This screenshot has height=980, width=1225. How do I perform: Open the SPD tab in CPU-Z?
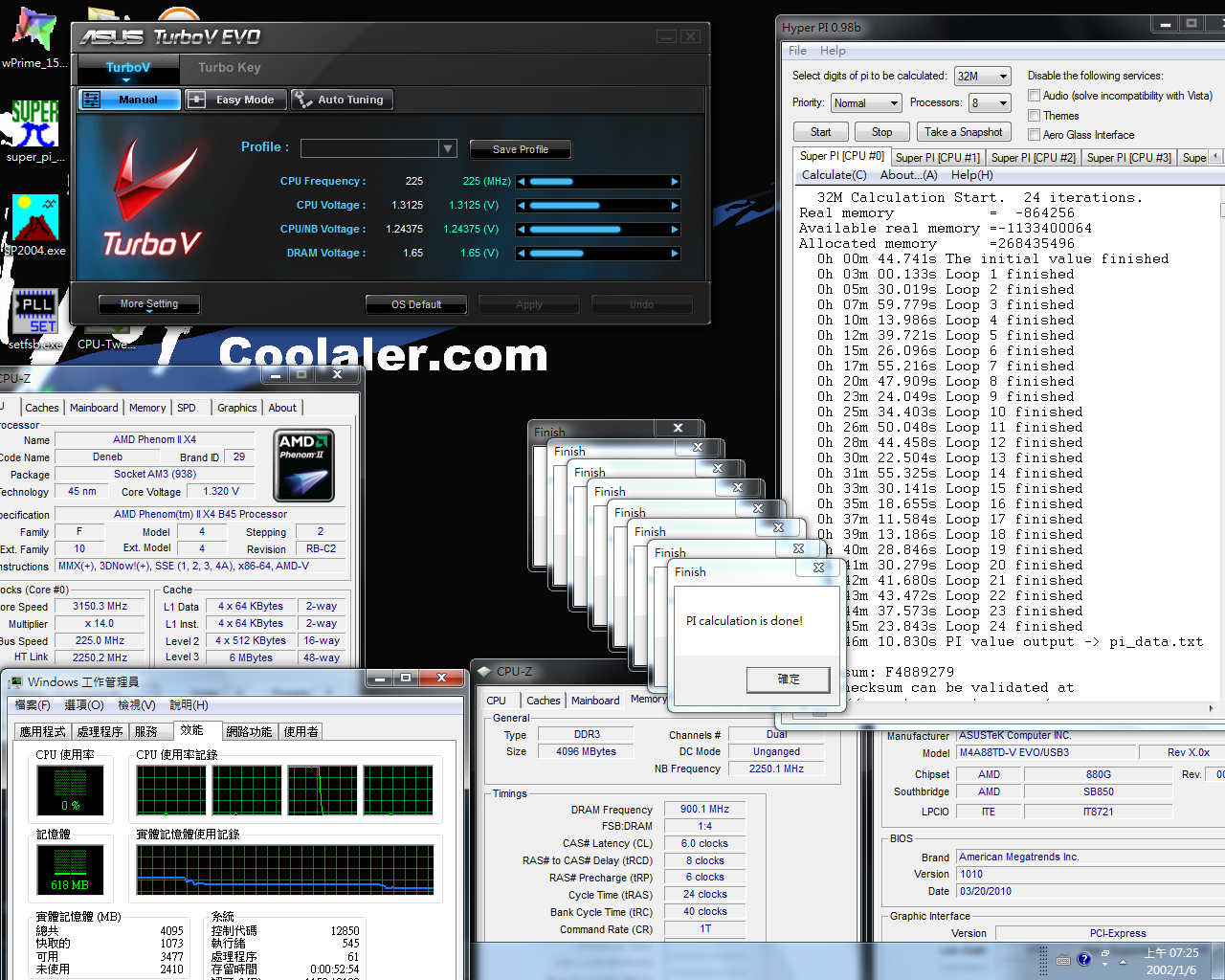pyautogui.click(x=187, y=408)
